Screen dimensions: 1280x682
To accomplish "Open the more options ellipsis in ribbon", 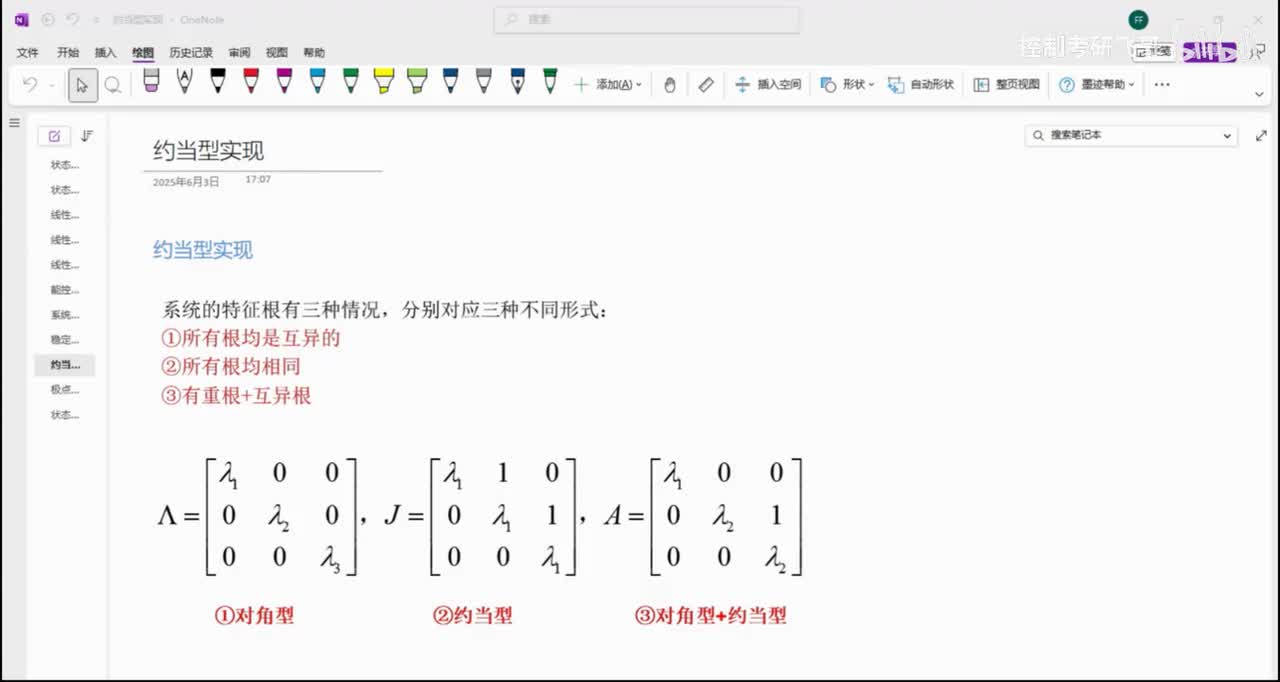I will point(1162,85).
